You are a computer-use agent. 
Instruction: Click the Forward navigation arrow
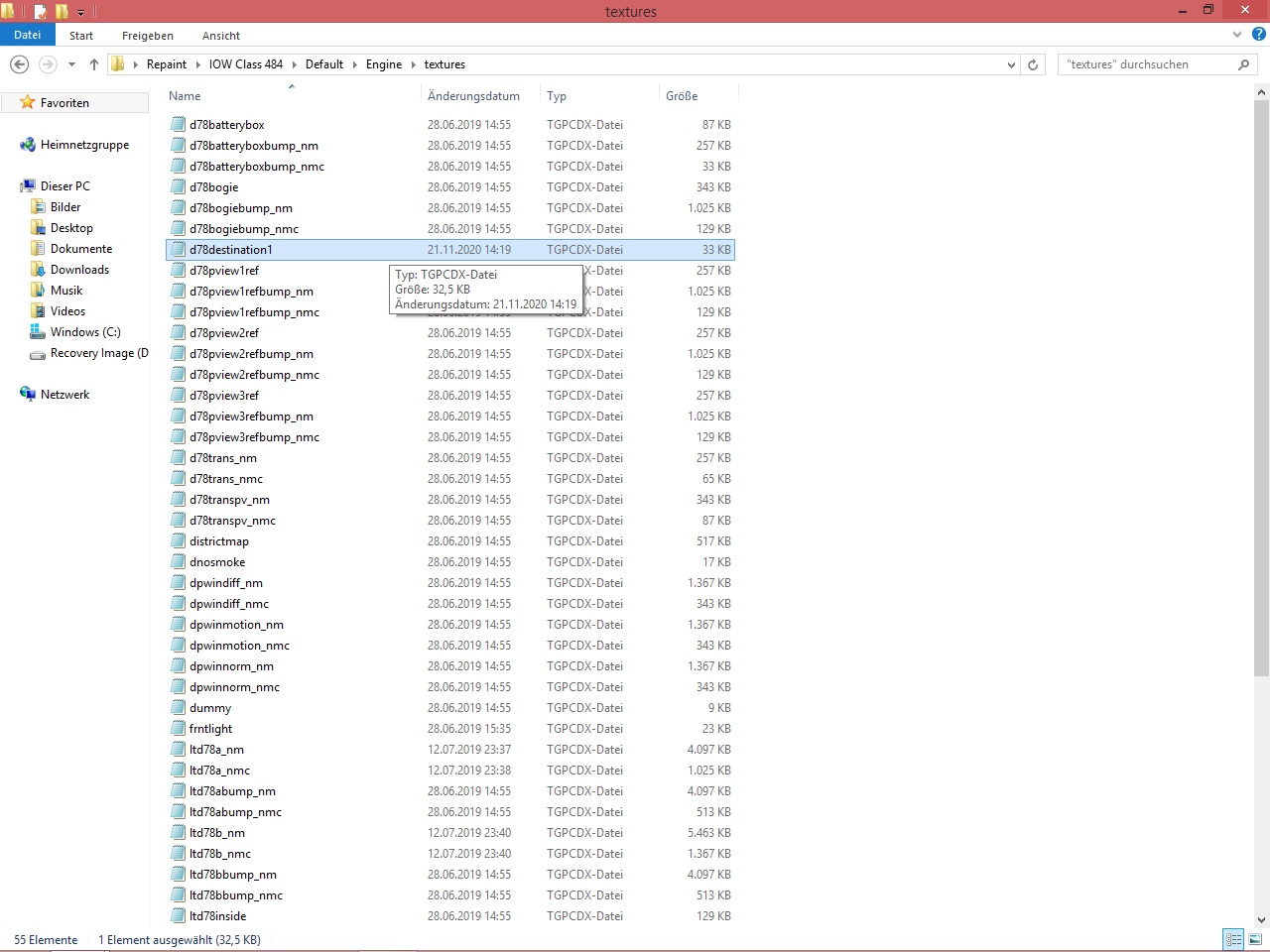48,64
